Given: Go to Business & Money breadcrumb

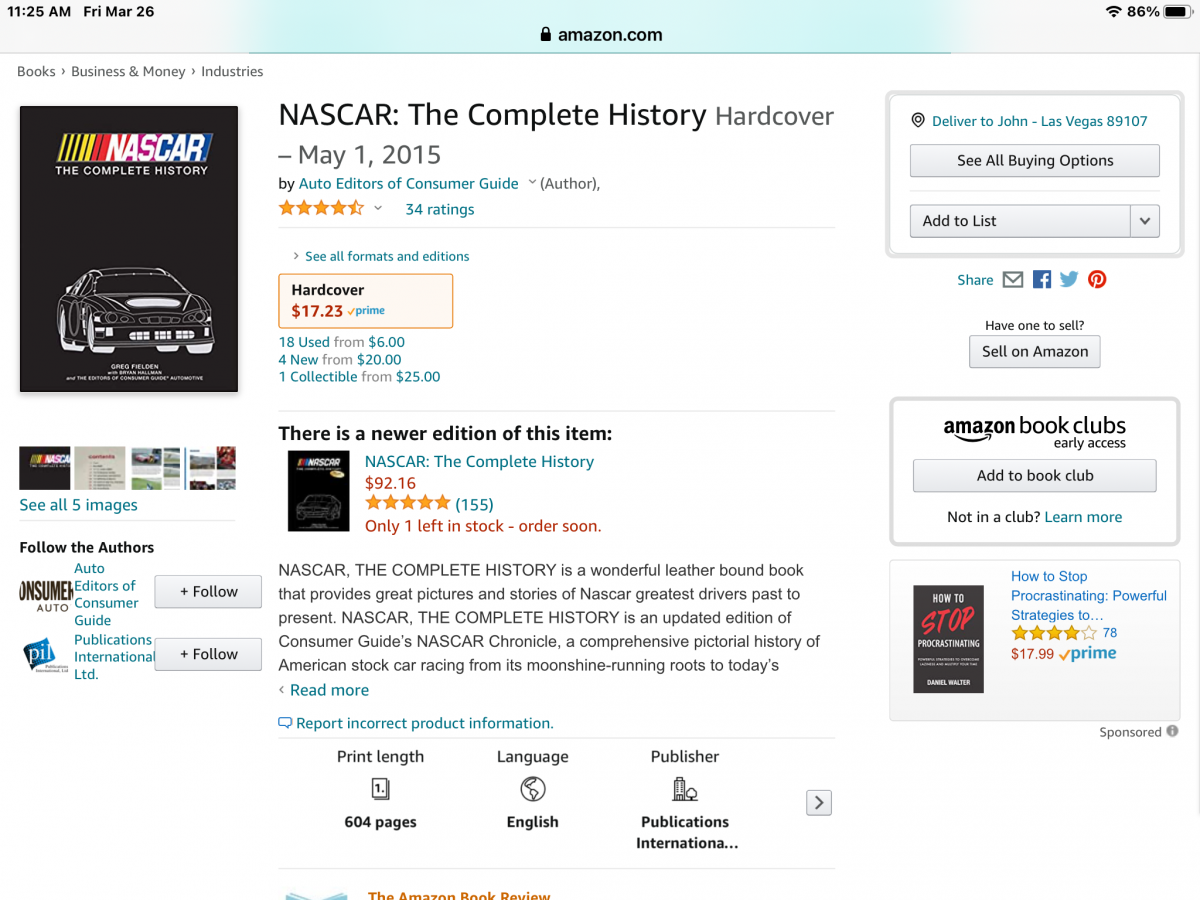Looking at the screenshot, I should 128,72.
